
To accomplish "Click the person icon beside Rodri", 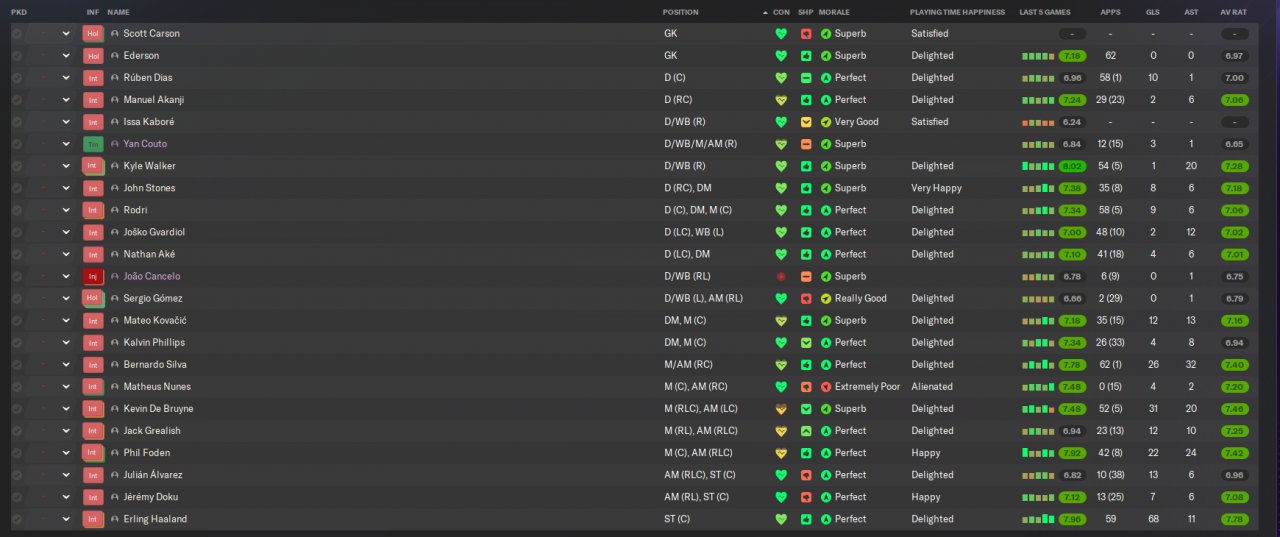I will pos(115,210).
